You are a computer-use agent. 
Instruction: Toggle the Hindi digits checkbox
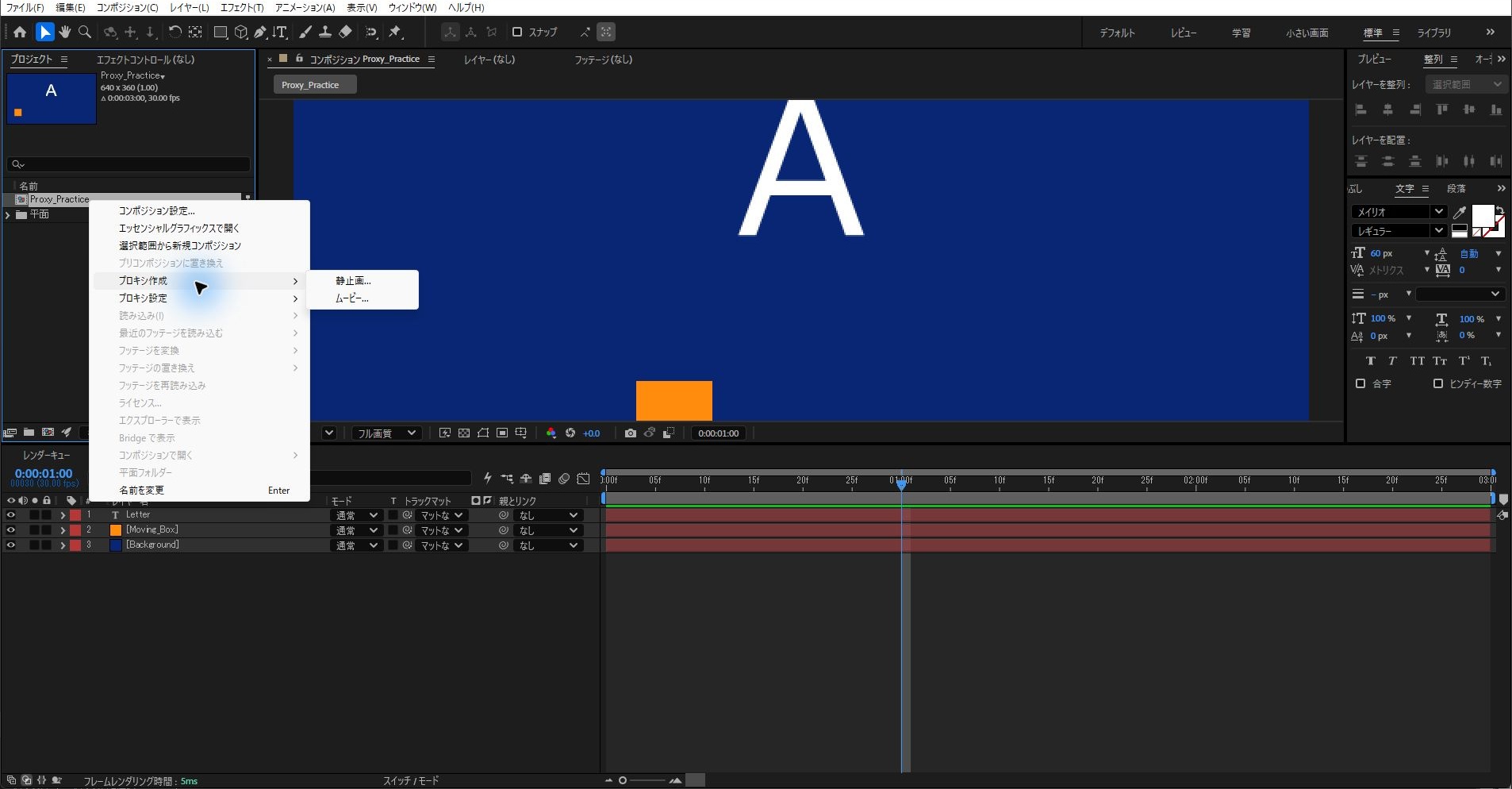(x=1437, y=383)
